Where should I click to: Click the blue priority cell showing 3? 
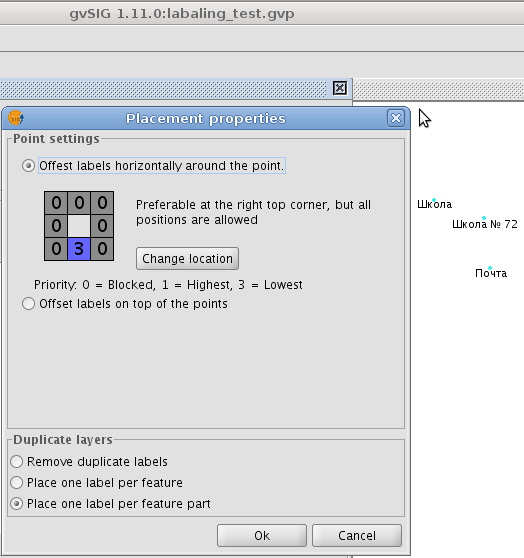tap(79, 249)
